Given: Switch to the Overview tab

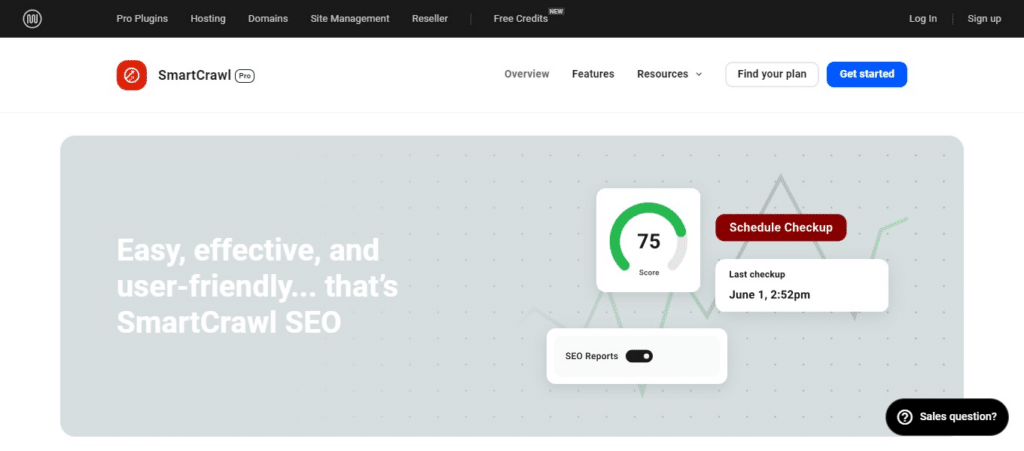Looking at the screenshot, I should [527, 74].
